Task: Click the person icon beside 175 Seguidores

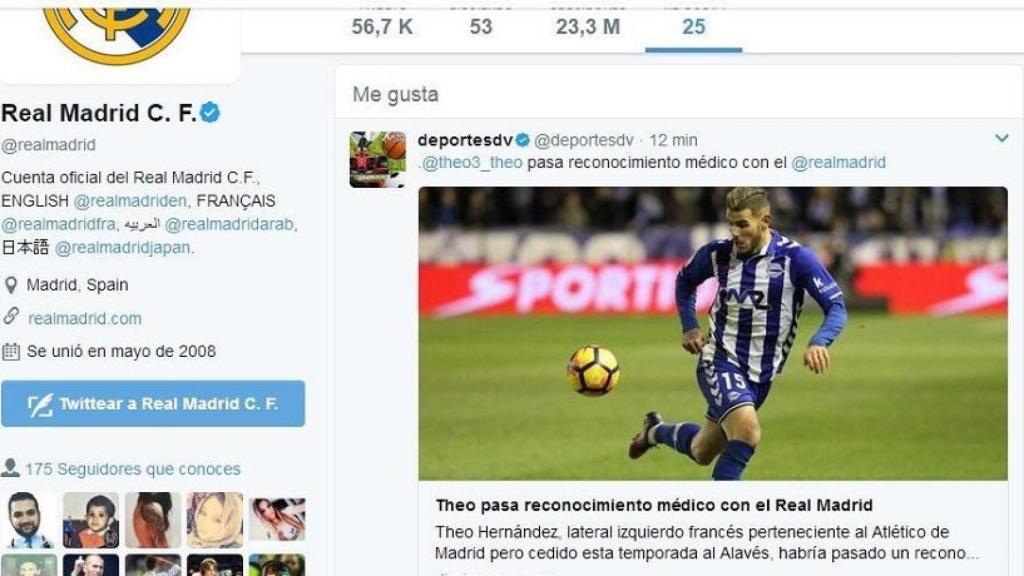Action: pyautogui.click(x=10, y=468)
